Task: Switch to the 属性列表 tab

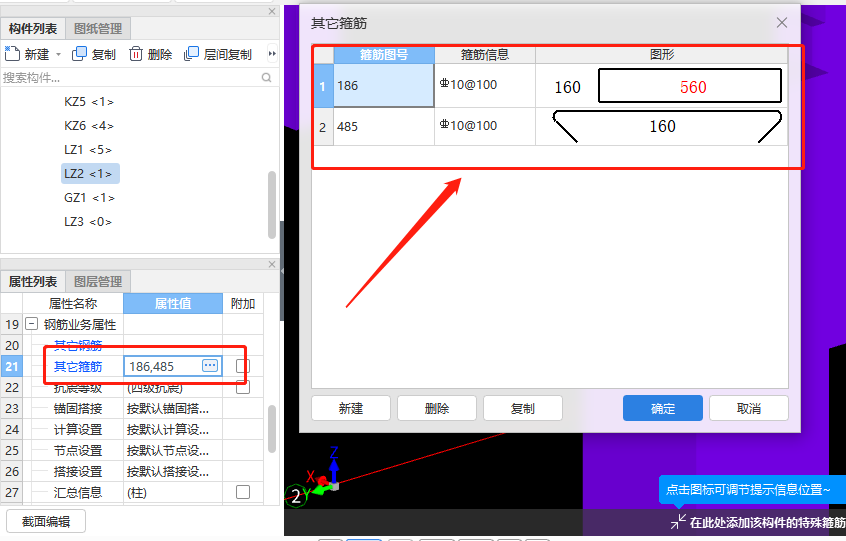Action: click(33, 282)
